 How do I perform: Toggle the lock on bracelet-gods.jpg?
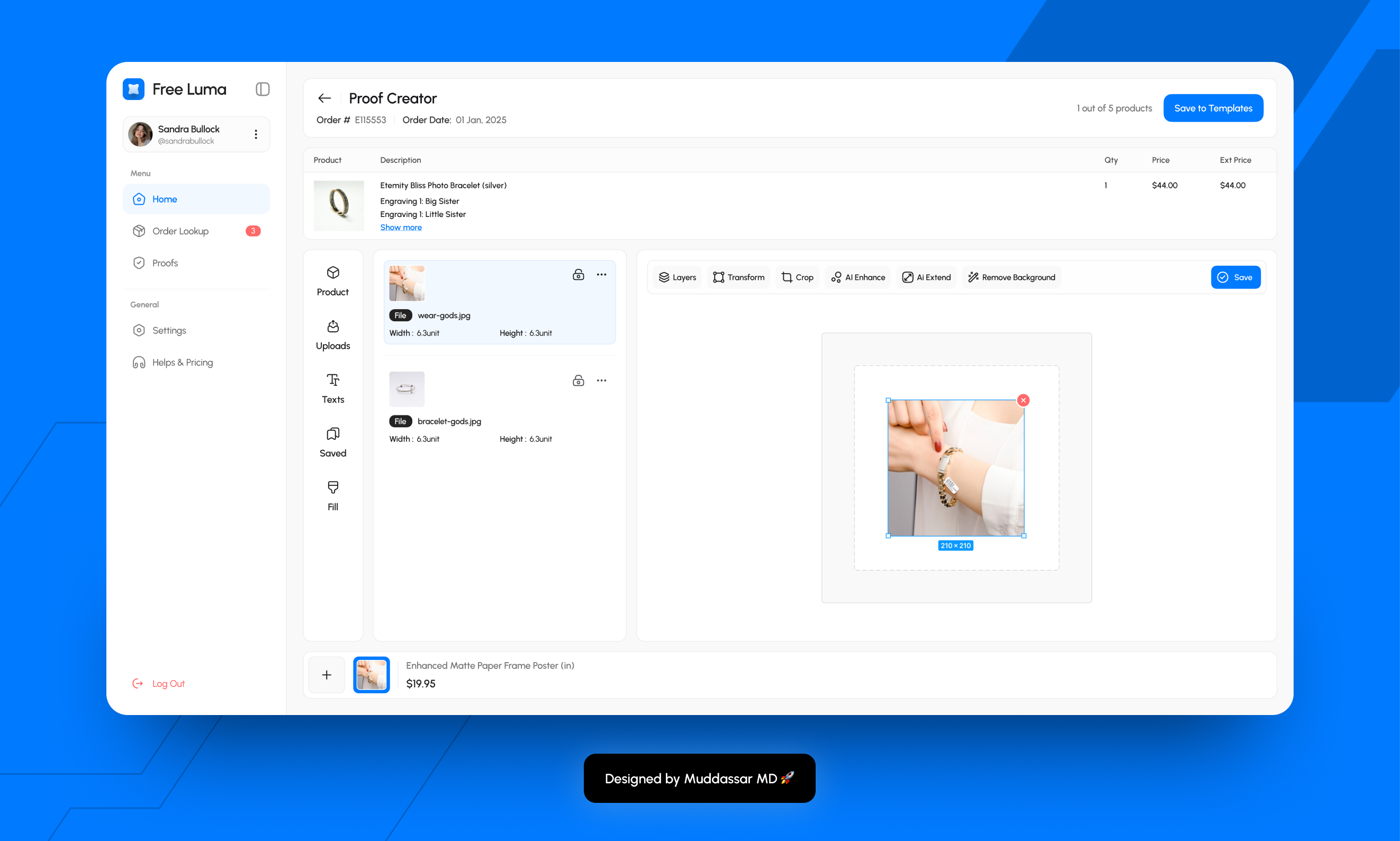coord(579,380)
